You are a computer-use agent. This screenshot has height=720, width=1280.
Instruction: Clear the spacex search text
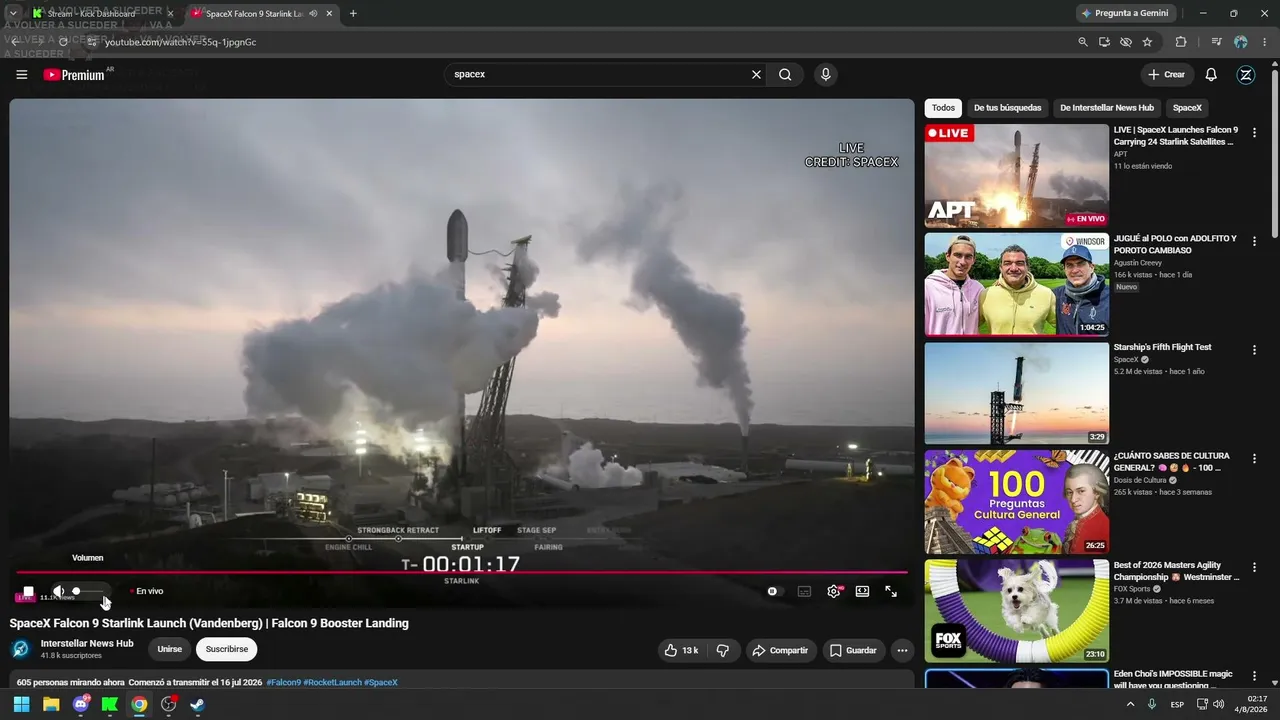(756, 74)
